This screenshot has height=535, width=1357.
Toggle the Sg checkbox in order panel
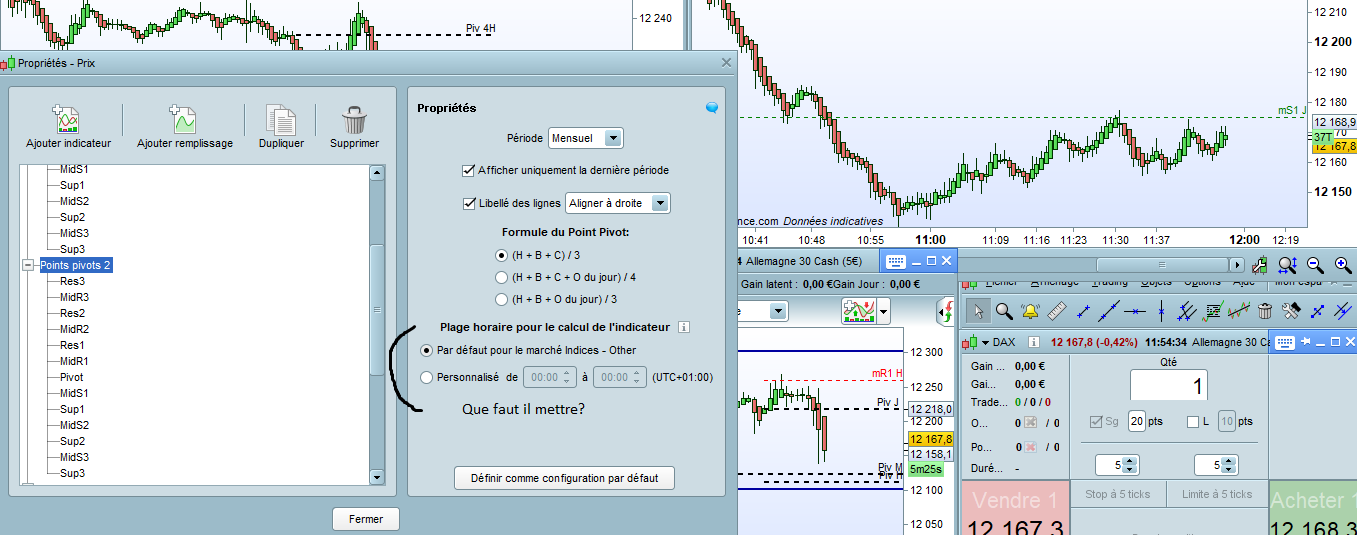click(x=1097, y=422)
